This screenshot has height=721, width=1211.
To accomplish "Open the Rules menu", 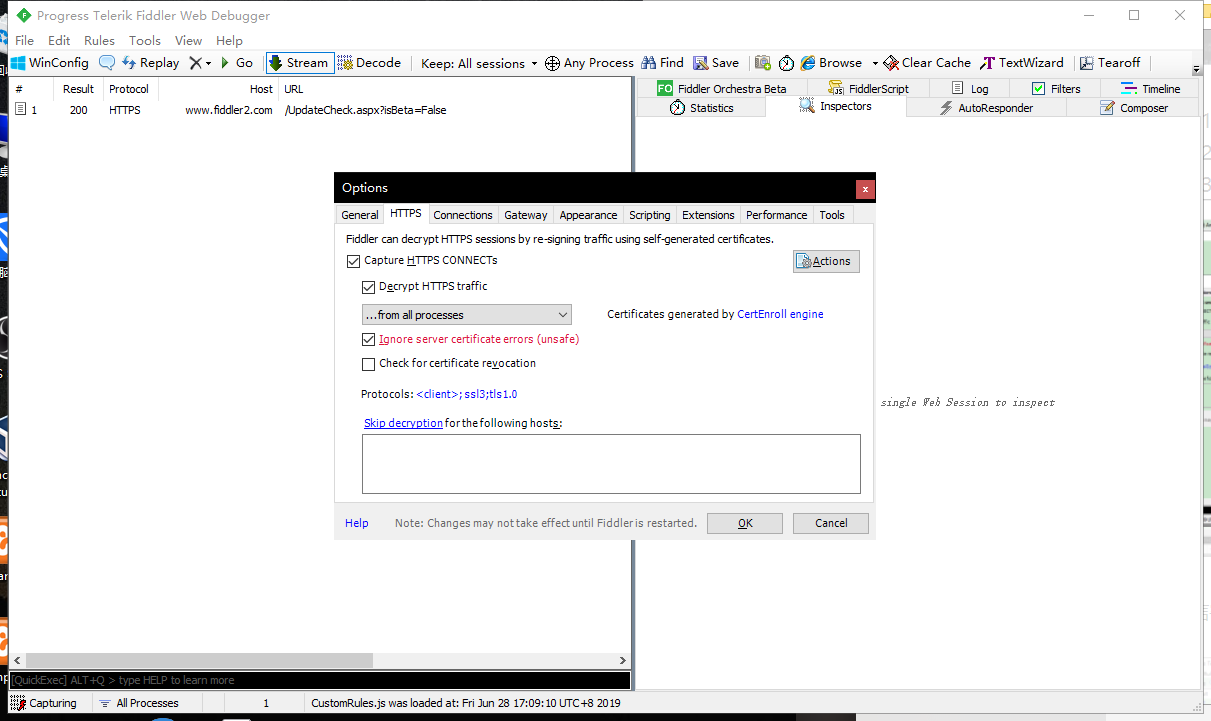I will [99, 40].
